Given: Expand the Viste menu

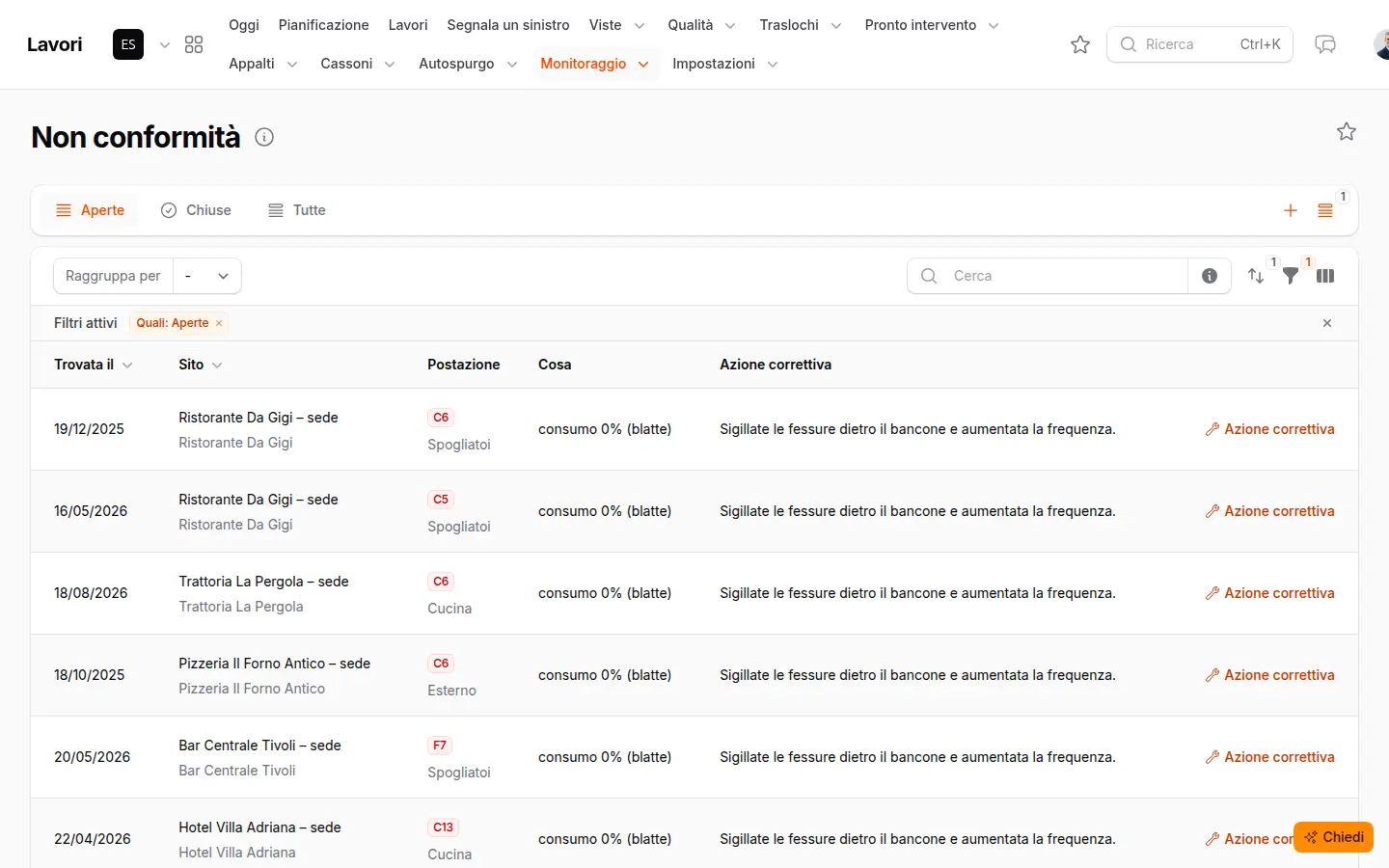Looking at the screenshot, I should pos(617,25).
